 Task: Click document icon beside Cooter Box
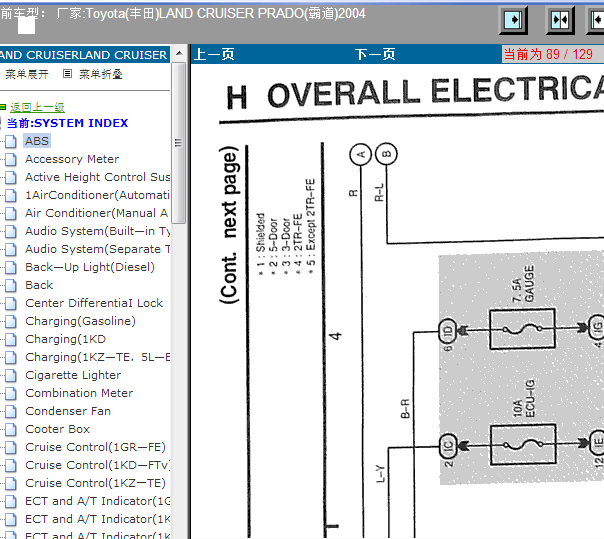11,429
